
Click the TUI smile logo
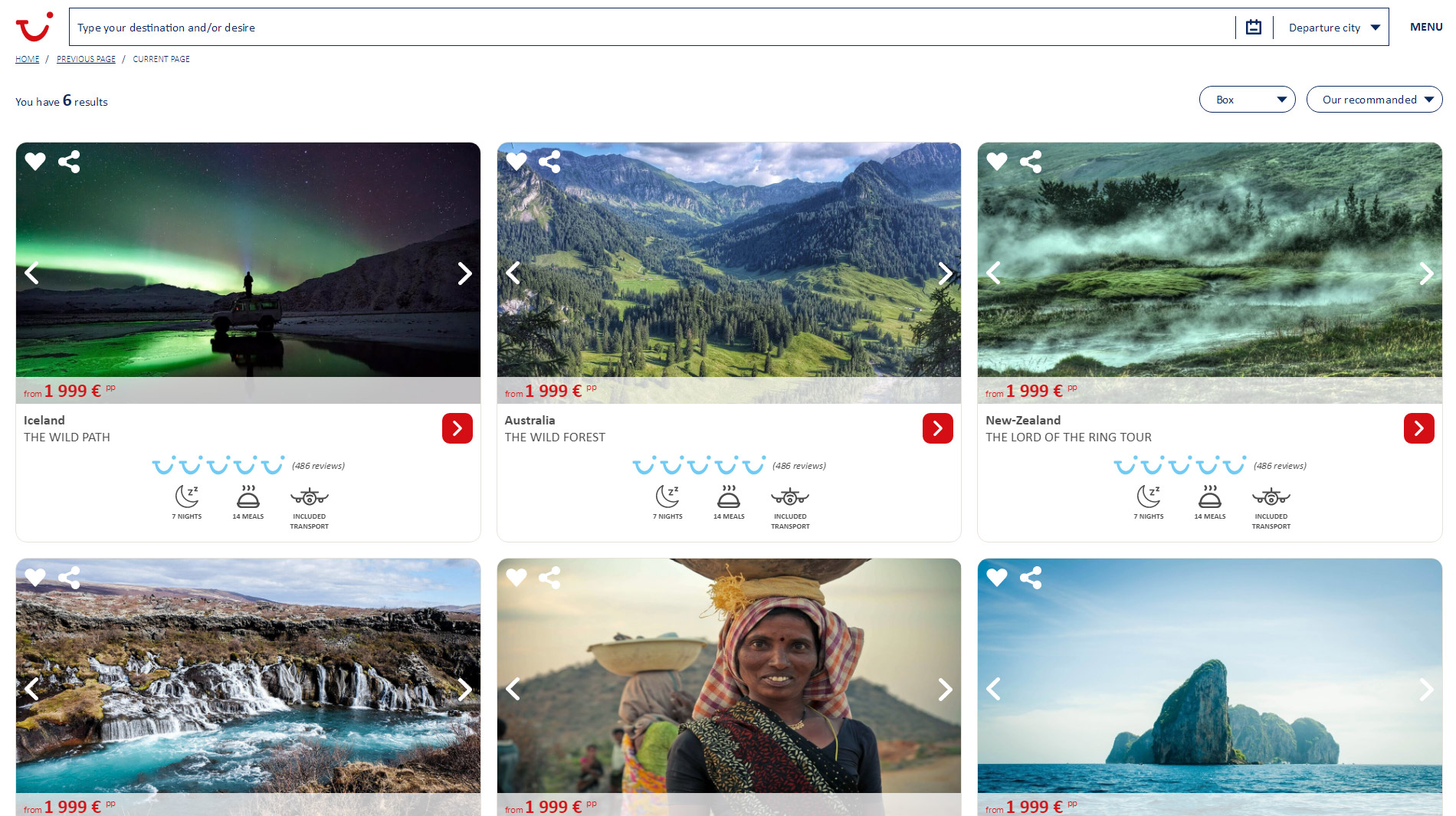(x=34, y=27)
